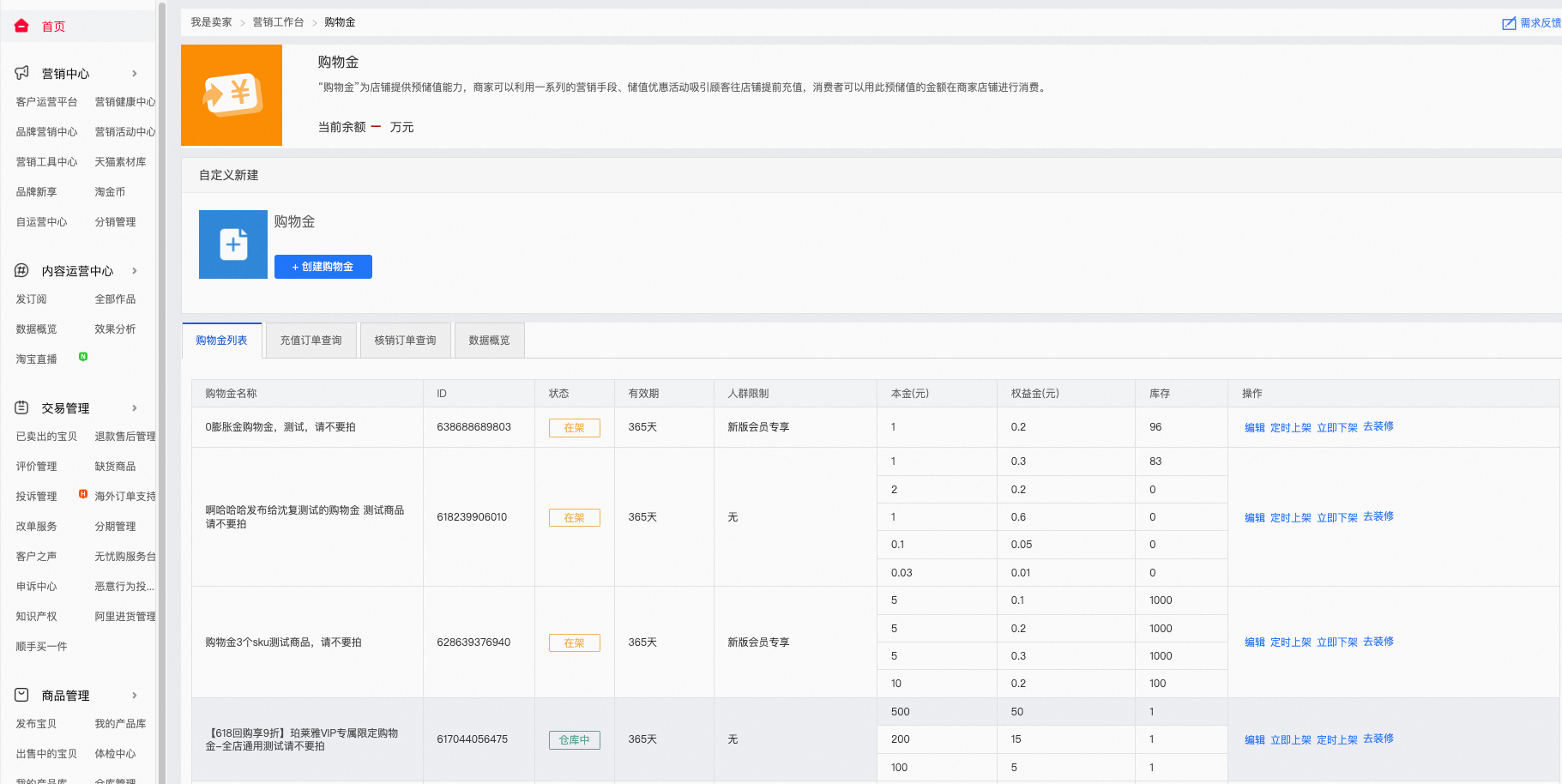Expand the 商品管理 chevron arrow
Screen dimensions: 1562x784
coord(135,696)
